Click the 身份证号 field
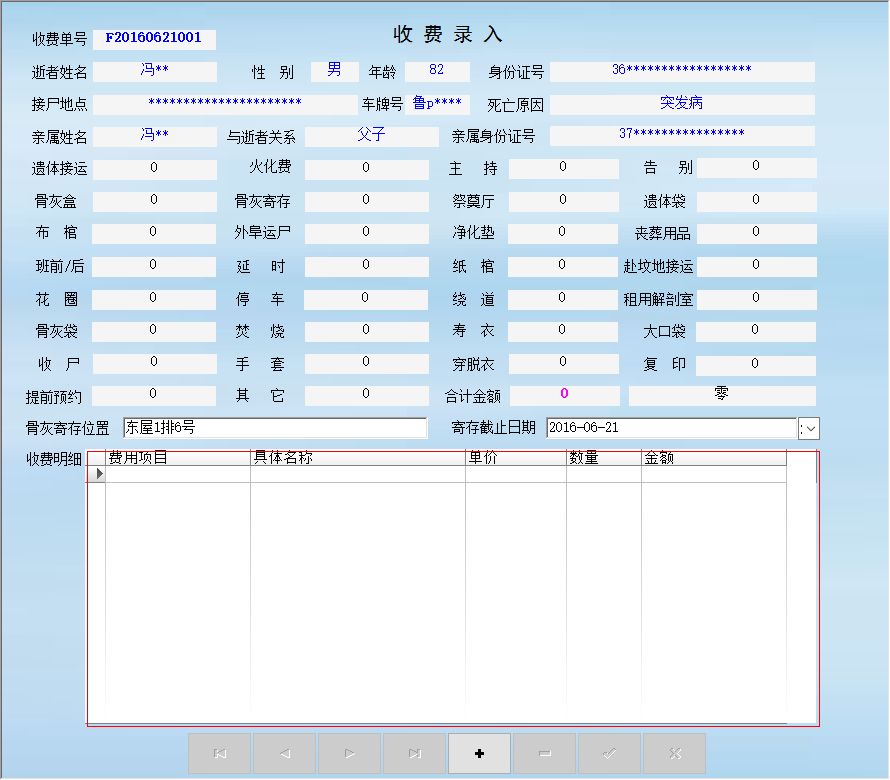The width and height of the screenshot is (890, 780). pyautogui.click(x=682, y=71)
